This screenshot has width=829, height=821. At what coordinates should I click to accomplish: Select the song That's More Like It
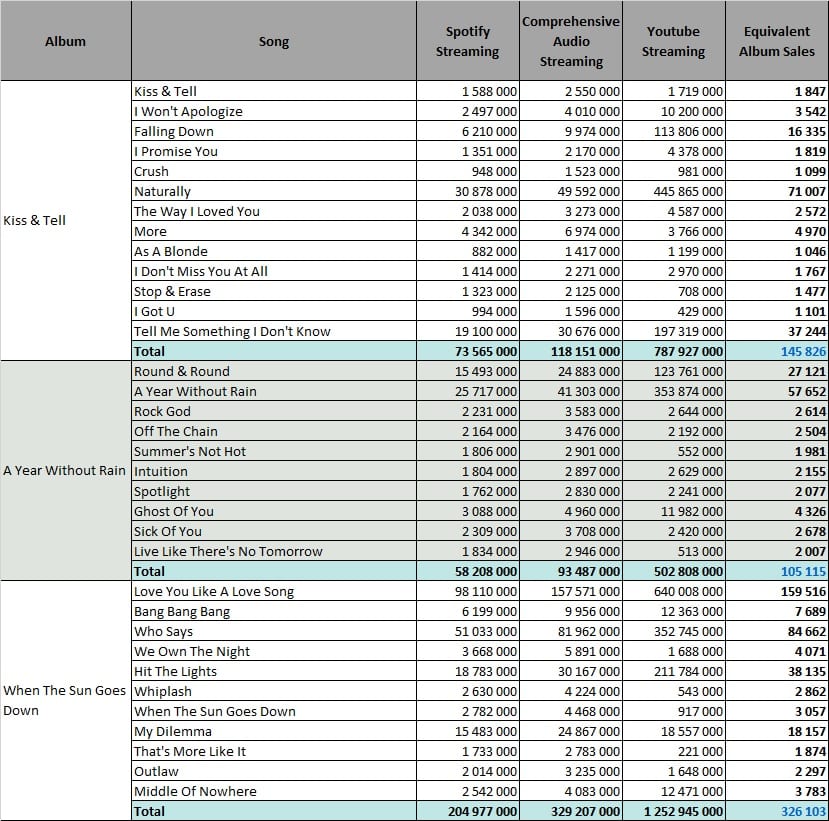pos(274,751)
